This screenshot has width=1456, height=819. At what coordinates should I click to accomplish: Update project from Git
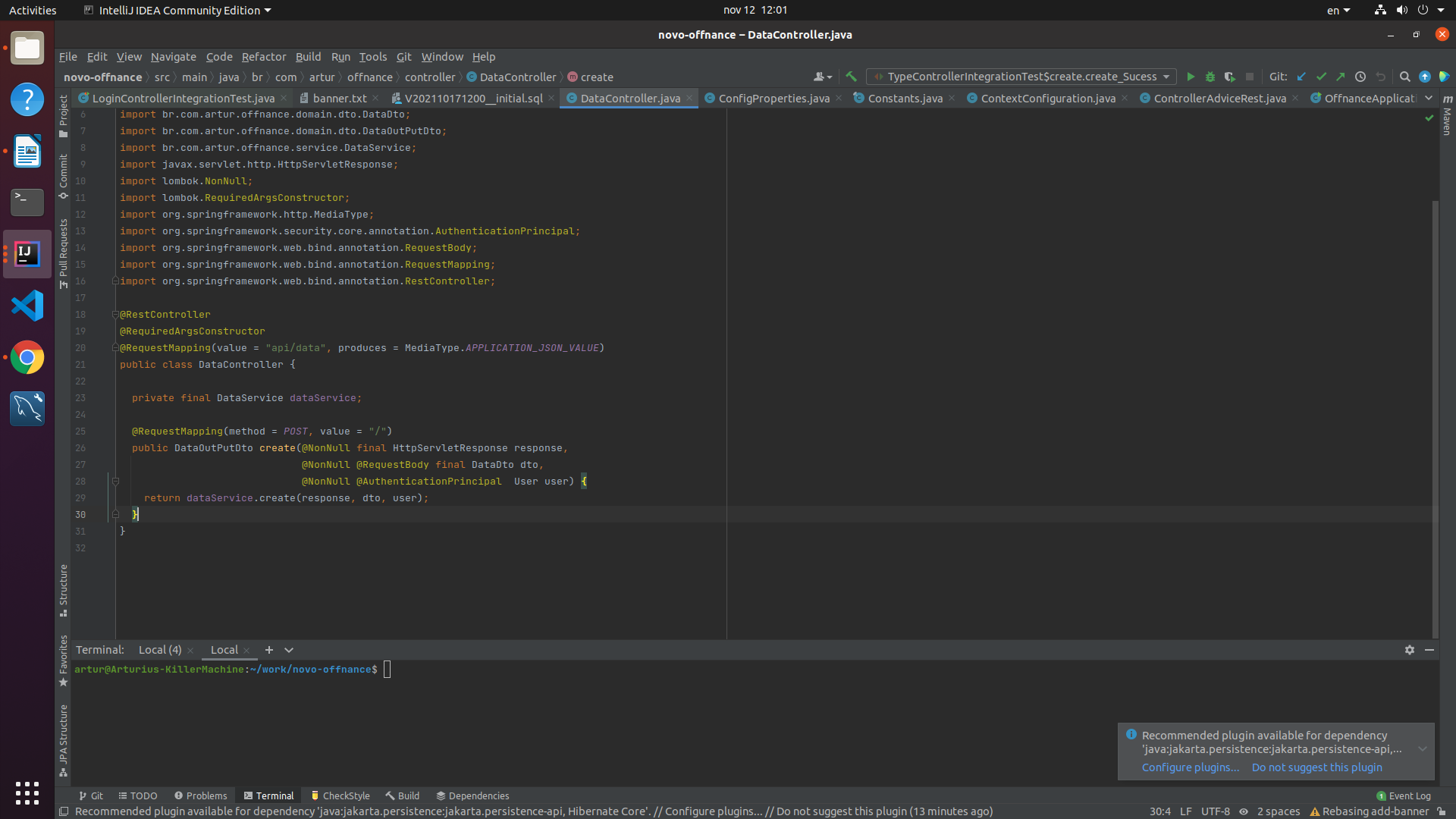tap(1301, 77)
